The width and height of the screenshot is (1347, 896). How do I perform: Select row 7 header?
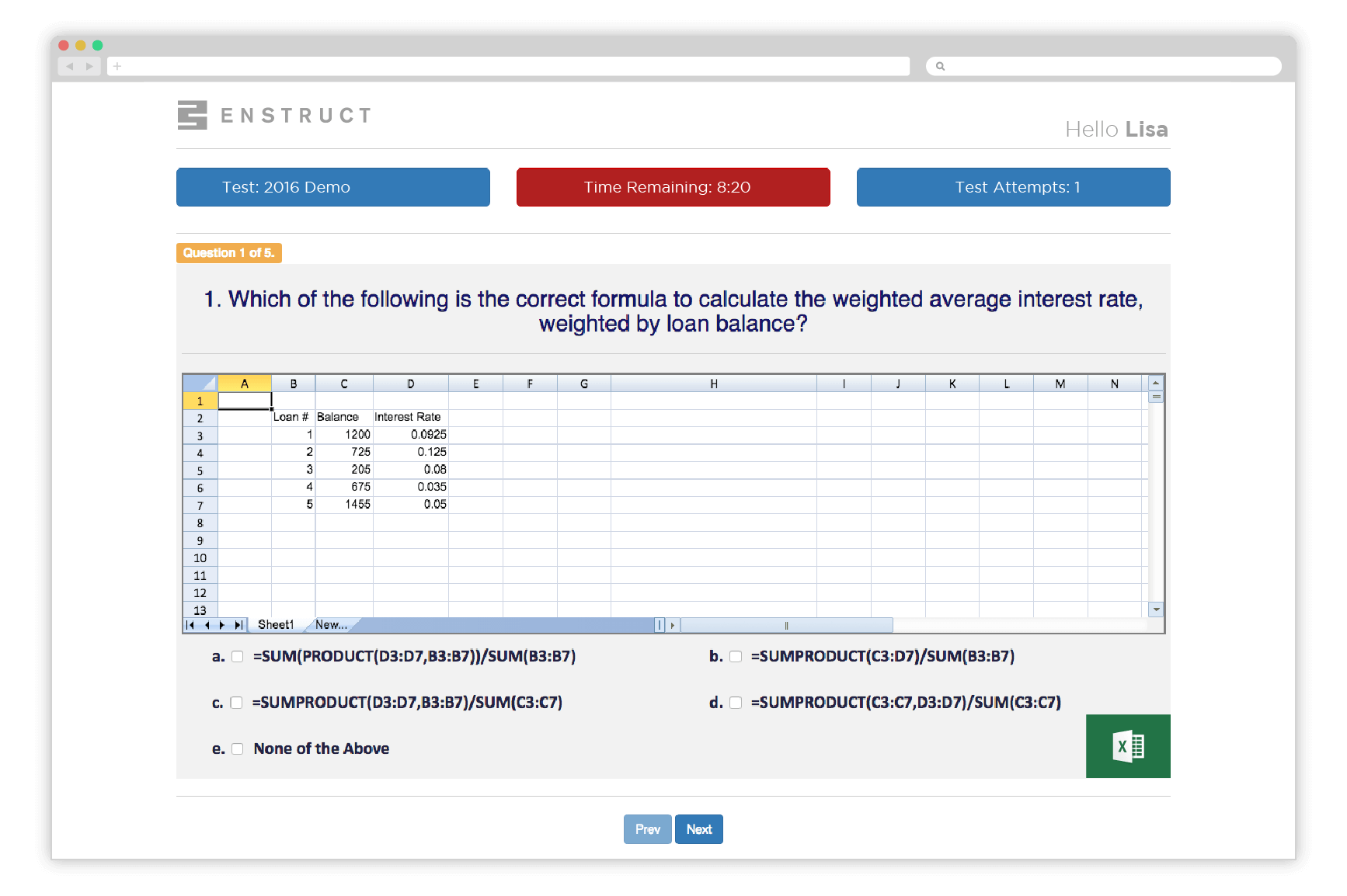tap(200, 505)
